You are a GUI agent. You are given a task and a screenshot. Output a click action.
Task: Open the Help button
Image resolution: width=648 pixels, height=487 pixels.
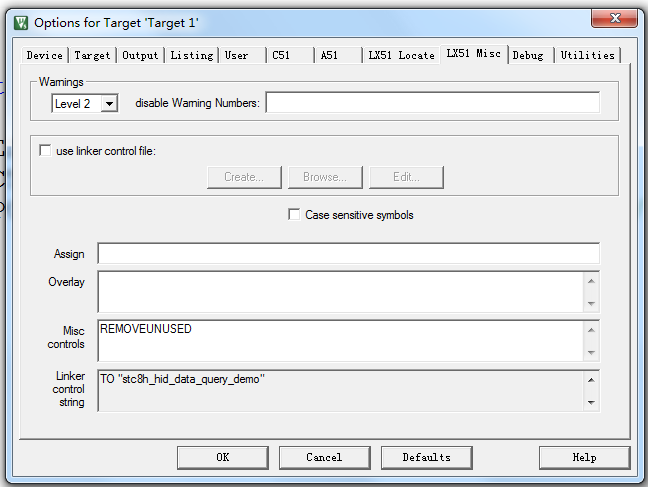click(585, 458)
